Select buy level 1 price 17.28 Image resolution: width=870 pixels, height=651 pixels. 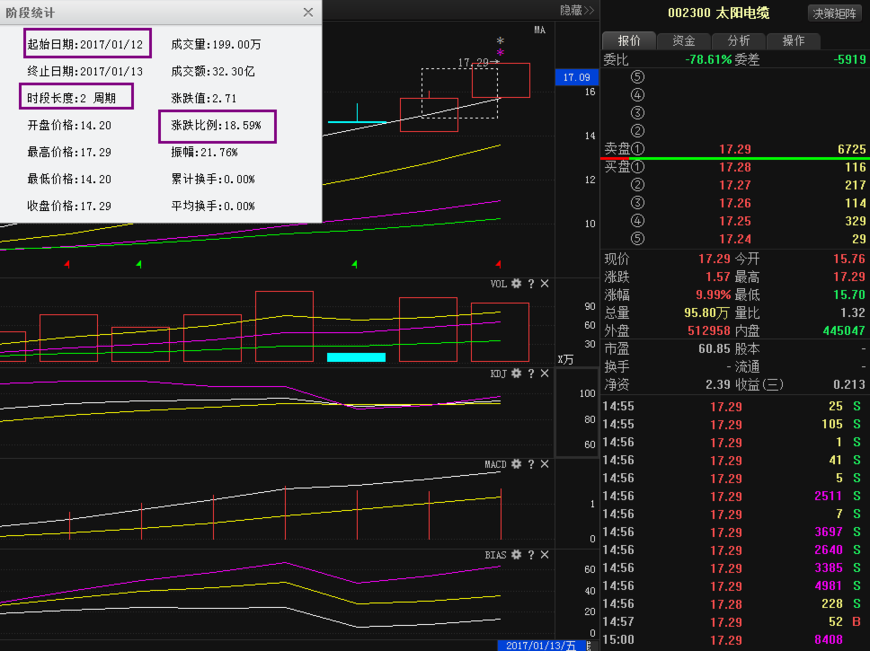click(x=735, y=167)
